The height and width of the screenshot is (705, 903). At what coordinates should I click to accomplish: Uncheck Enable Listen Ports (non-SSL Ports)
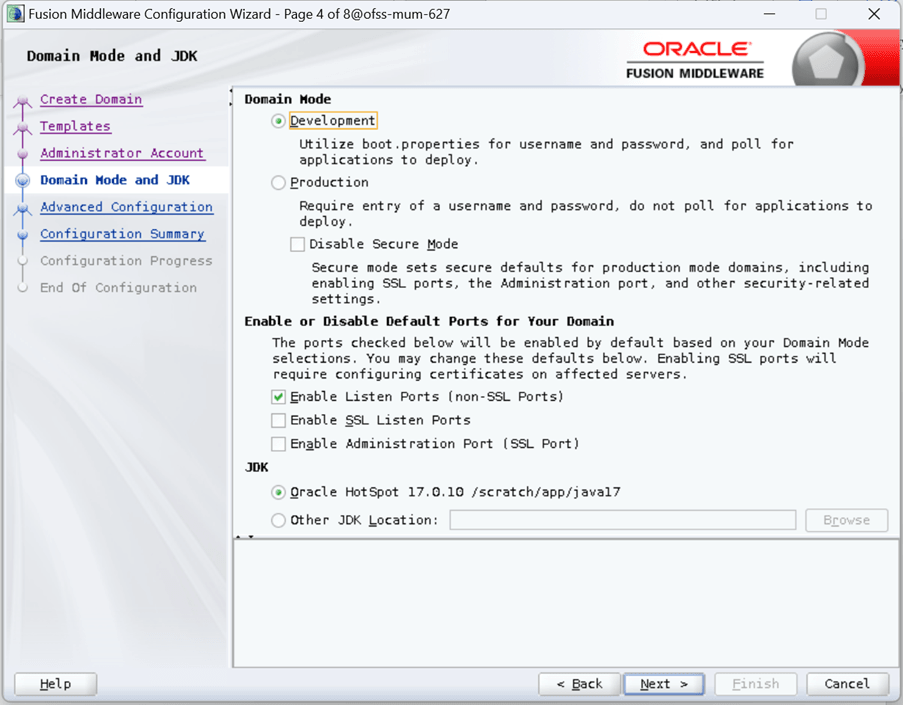pos(278,397)
